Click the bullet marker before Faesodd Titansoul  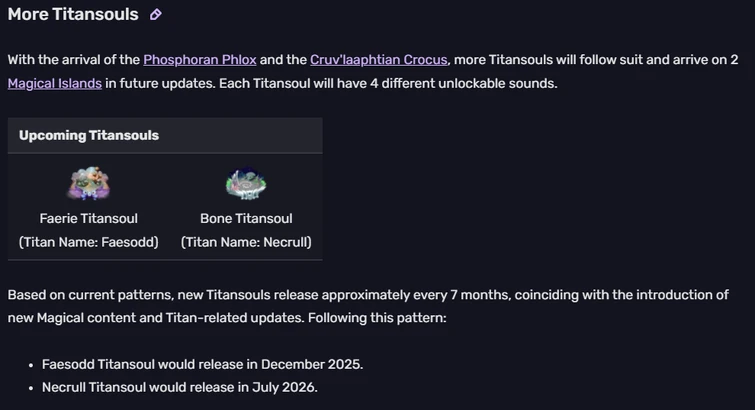coord(31,365)
